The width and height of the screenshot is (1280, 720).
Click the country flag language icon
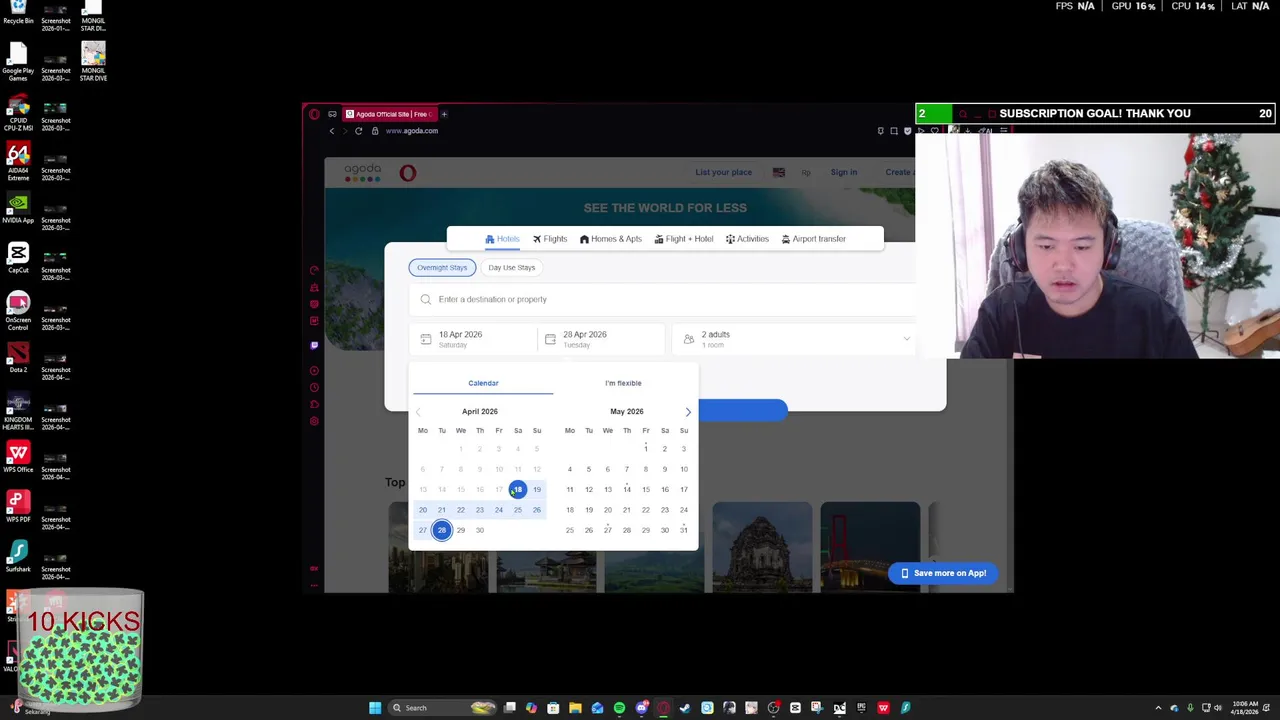click(779, 172)
